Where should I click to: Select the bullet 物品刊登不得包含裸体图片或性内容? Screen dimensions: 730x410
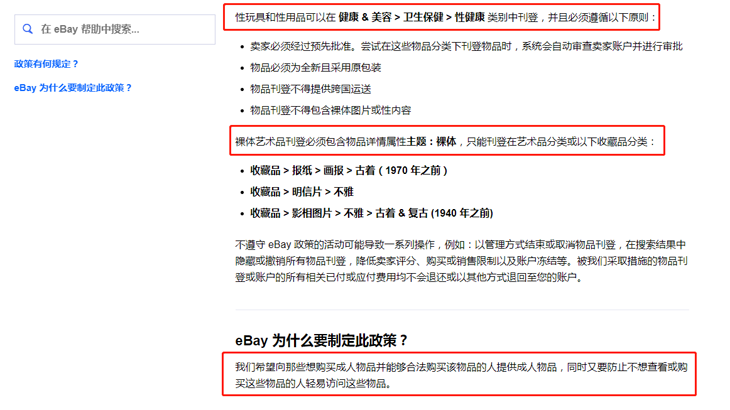[x=331, y=111]
